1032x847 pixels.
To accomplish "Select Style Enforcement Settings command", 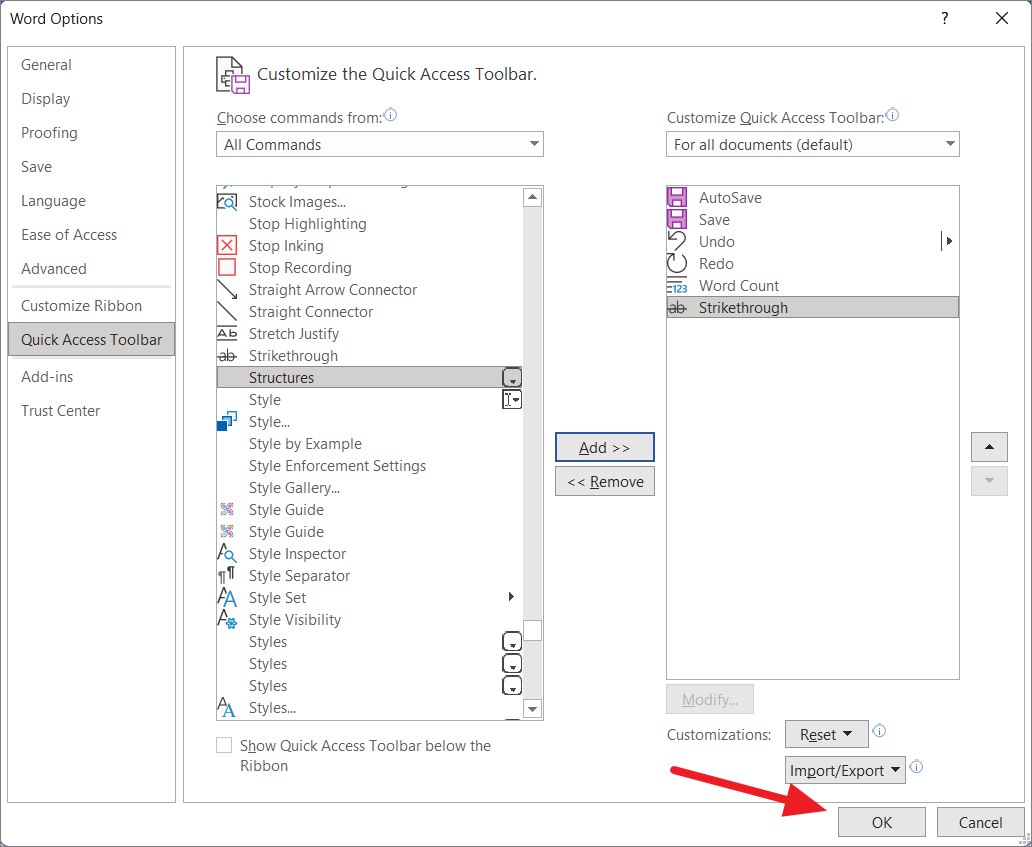I will point(338,466).
